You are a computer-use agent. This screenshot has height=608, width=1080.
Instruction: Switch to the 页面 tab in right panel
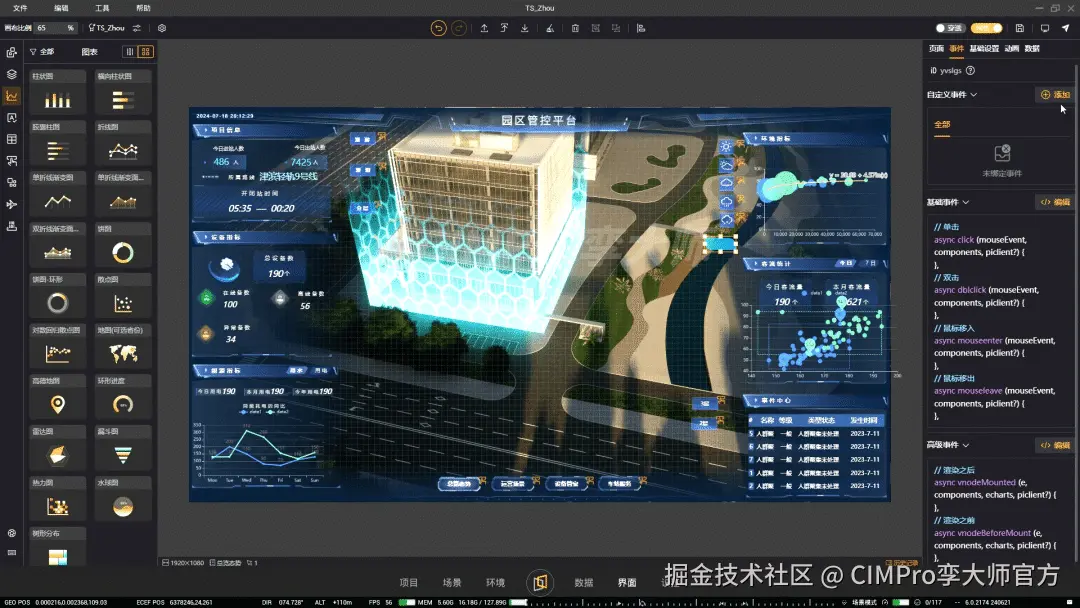click(x=936, y=48)
